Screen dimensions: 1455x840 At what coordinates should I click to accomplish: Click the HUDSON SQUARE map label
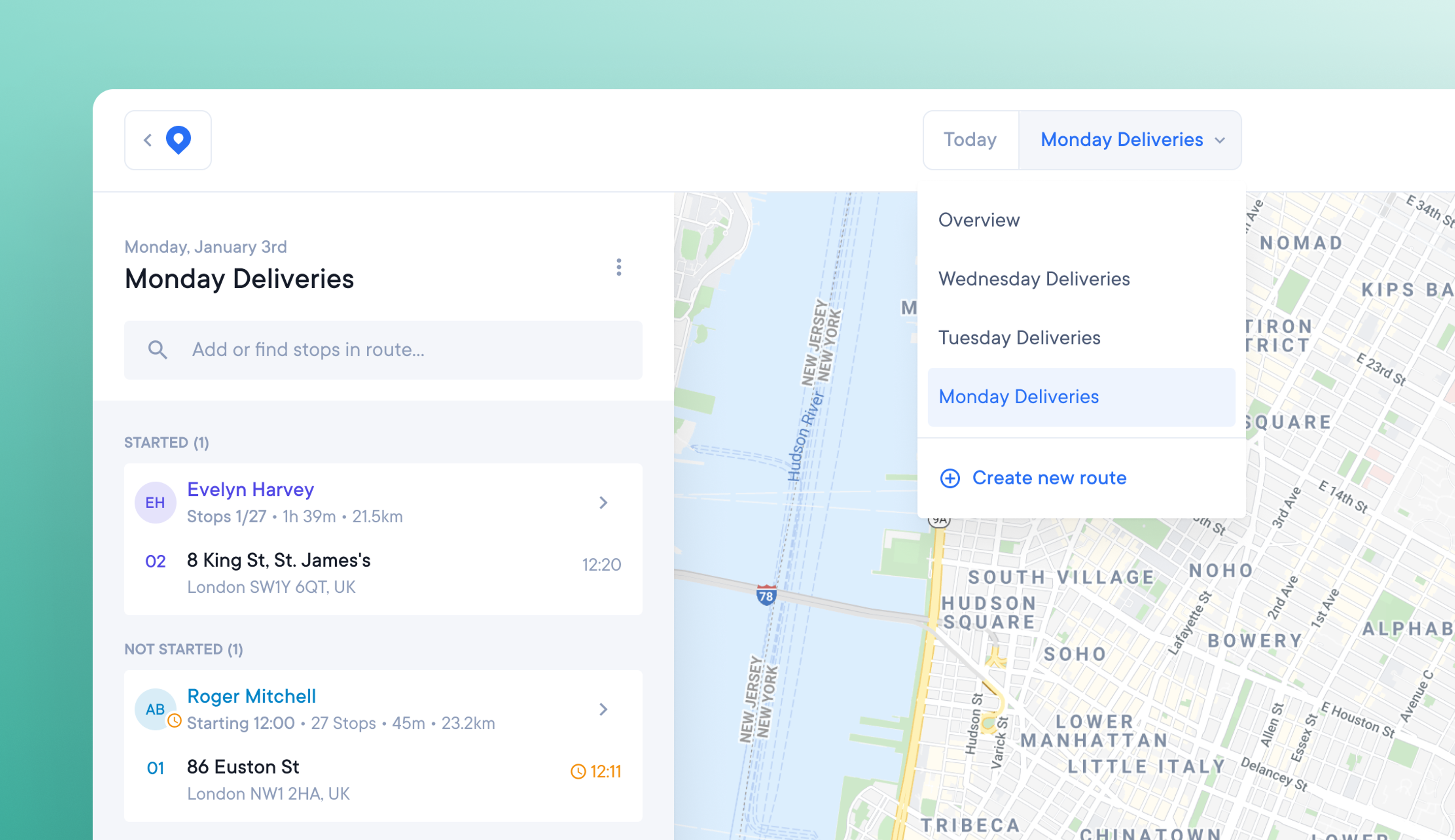coord(989,613)
